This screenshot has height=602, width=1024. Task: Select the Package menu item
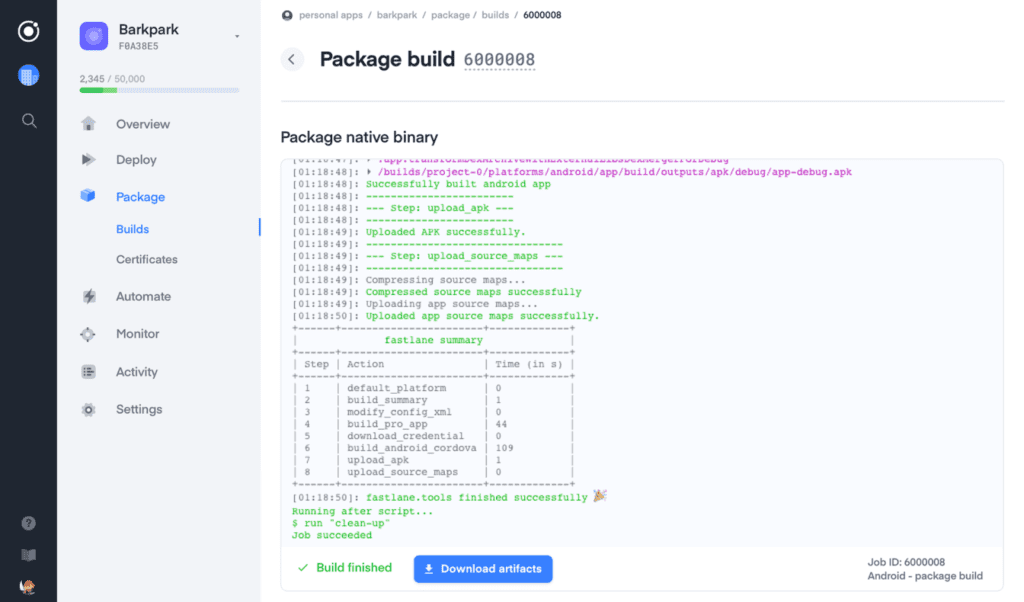point(140,197)
